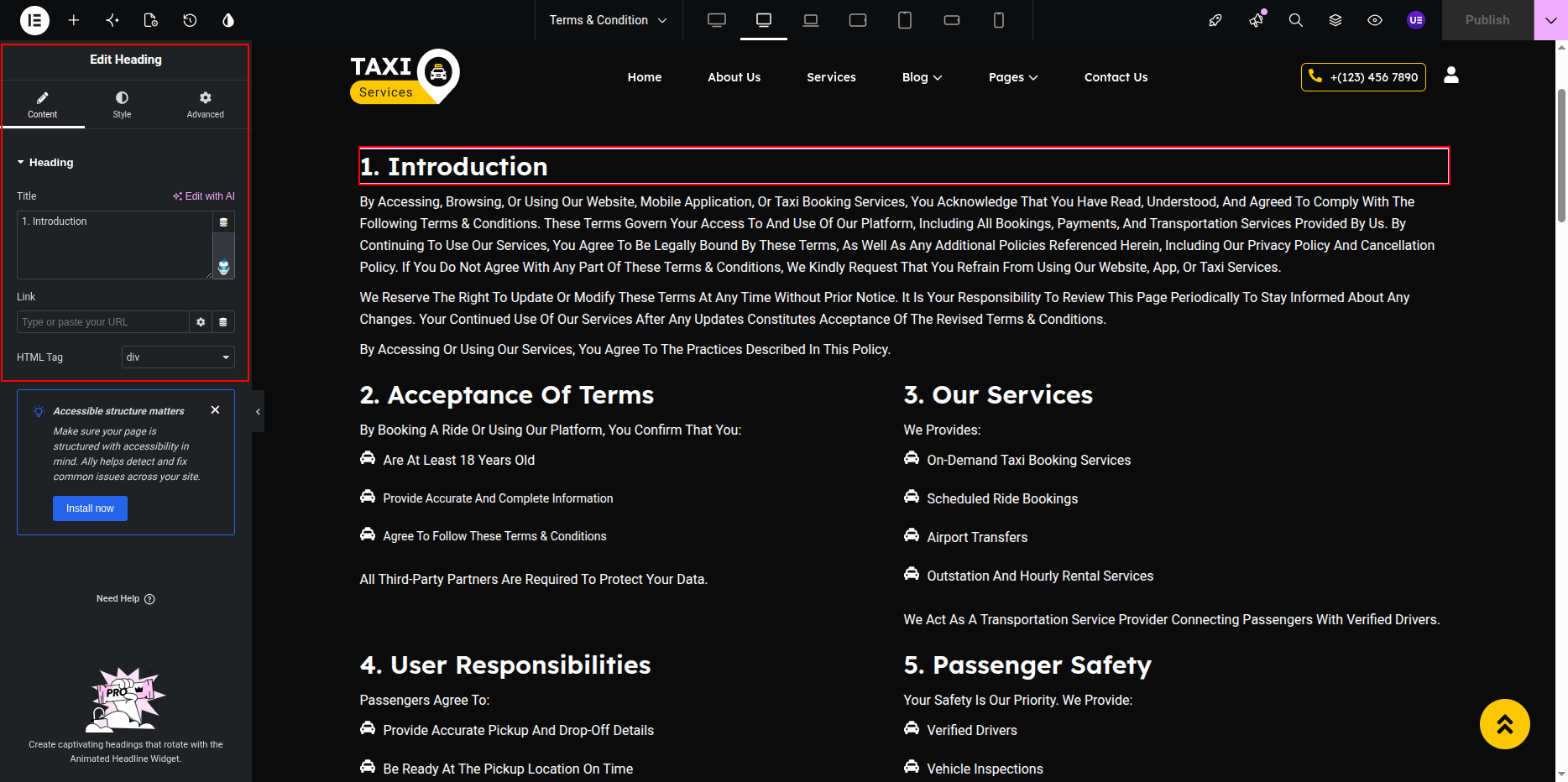The image size is (1568, 782).
Task: Expand the Pages menu dropdown
Action: 1013,77
